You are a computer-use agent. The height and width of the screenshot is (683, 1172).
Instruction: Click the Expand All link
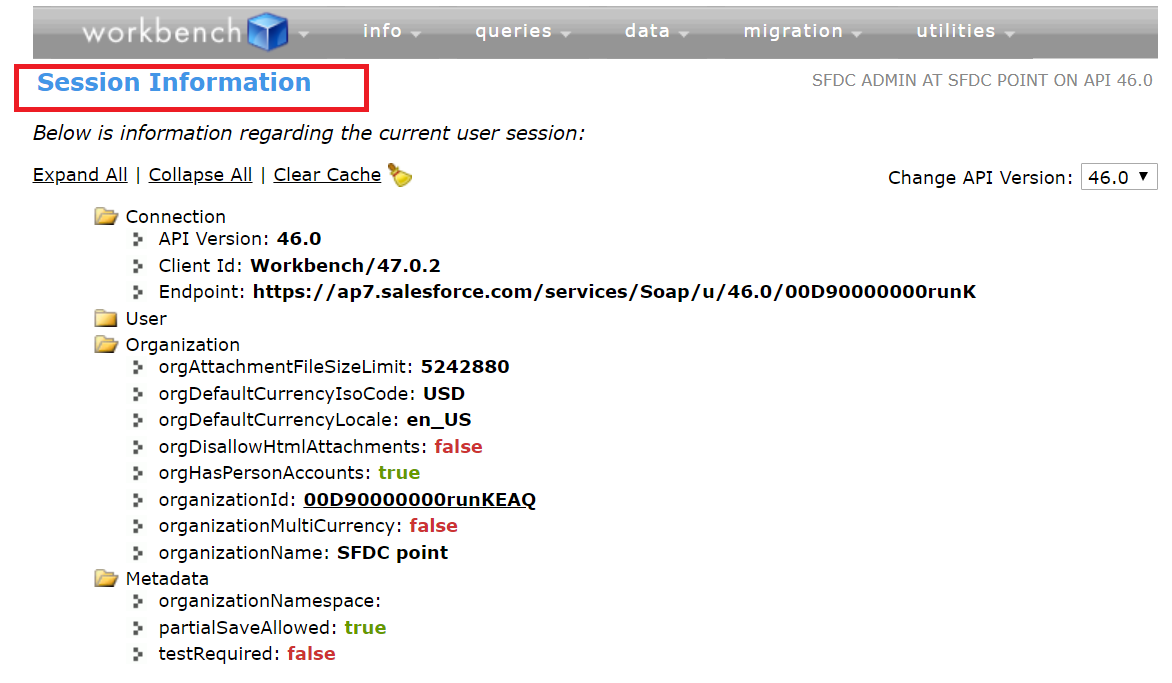pos(80,175)
